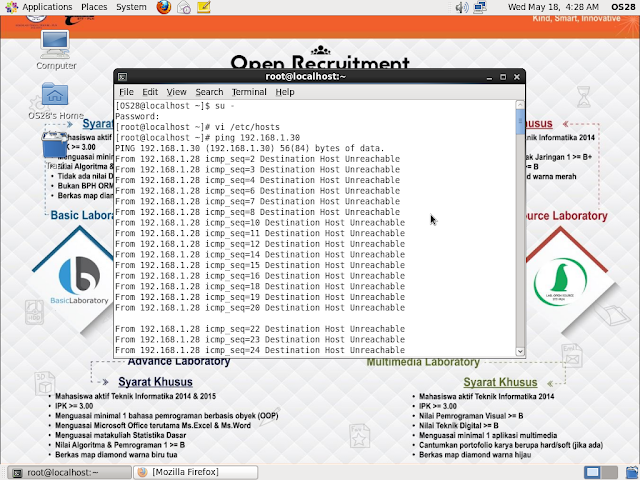Click the icmp_seq=20 output line
Screen dimensions: 640x480
click(260, 307)
